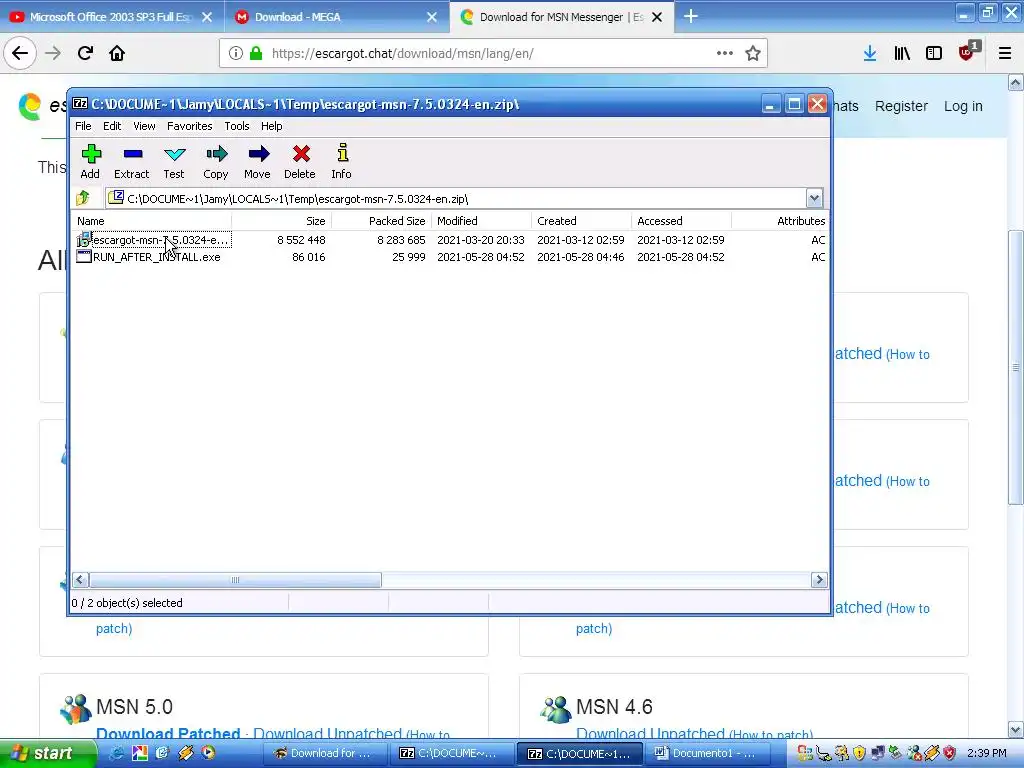
Task: Open Firefox hamburger menu
Action: pos(1005,53)
